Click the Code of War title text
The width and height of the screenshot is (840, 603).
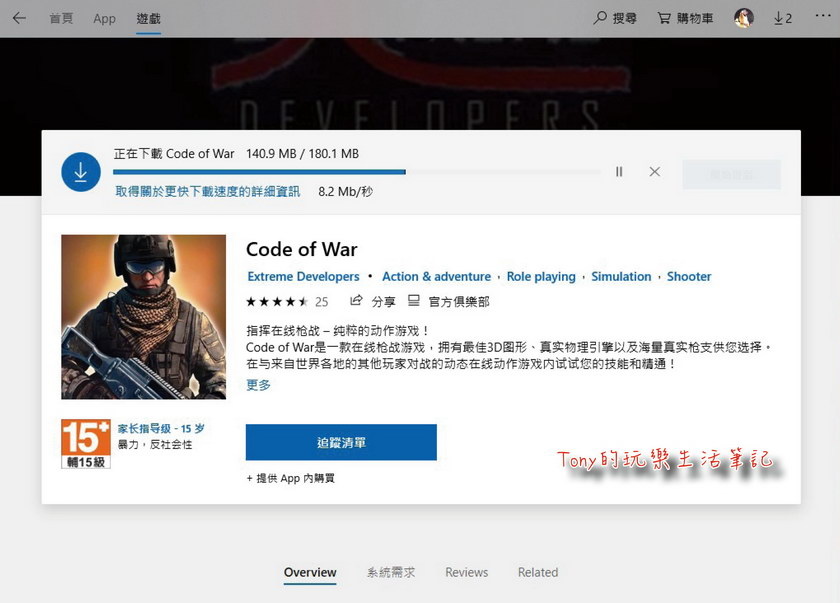(302, 250)
